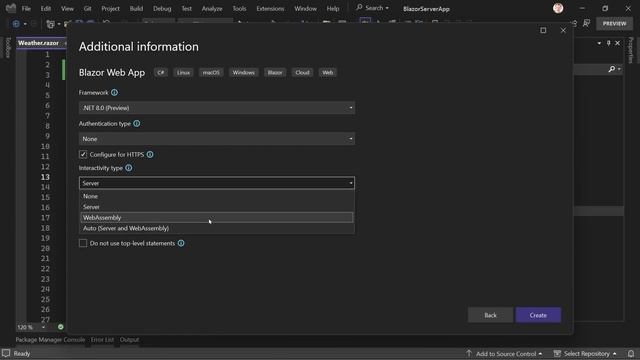640x360 pixels.
Task: Maximize the Additional information dialog
Action: point(543,30)
